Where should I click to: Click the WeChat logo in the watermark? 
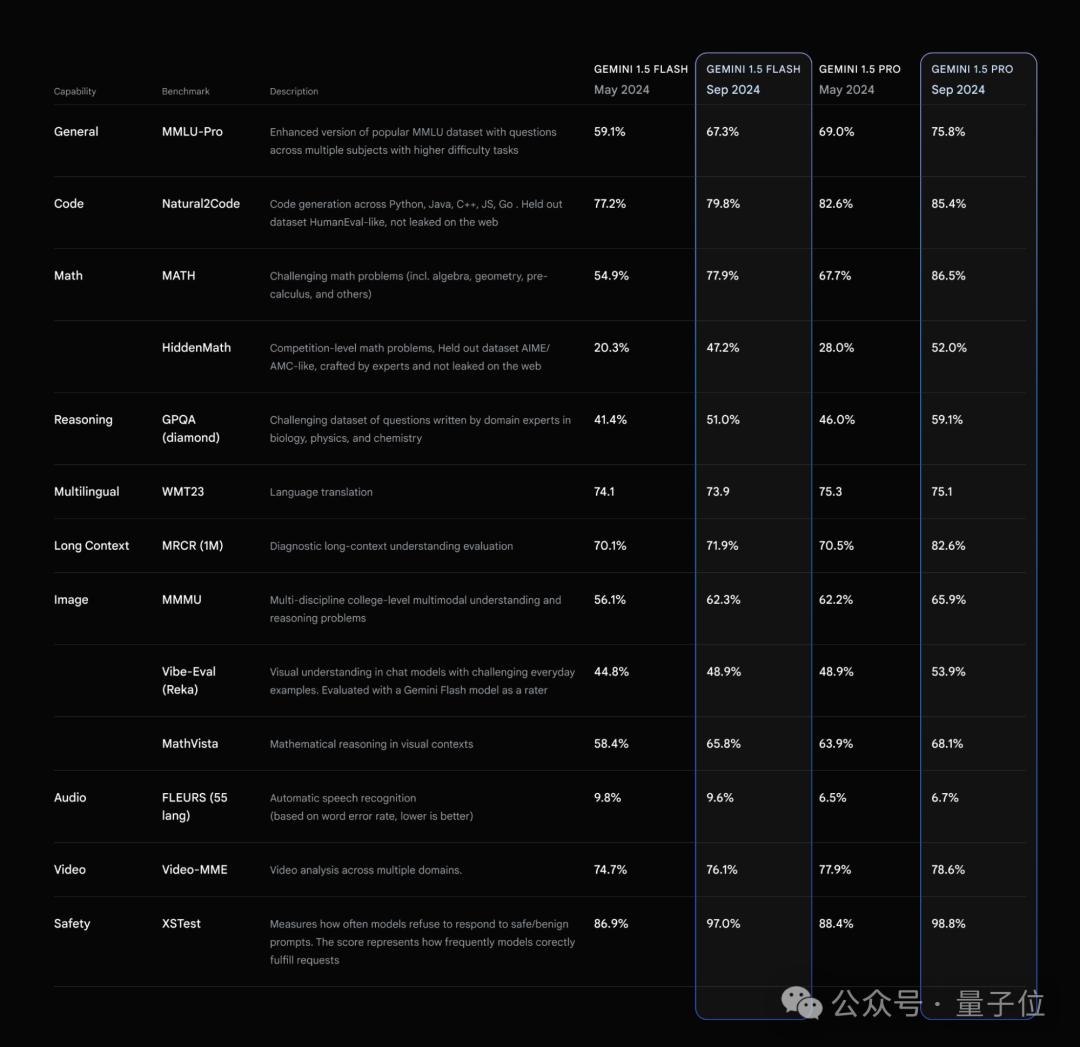[802, 1002]
